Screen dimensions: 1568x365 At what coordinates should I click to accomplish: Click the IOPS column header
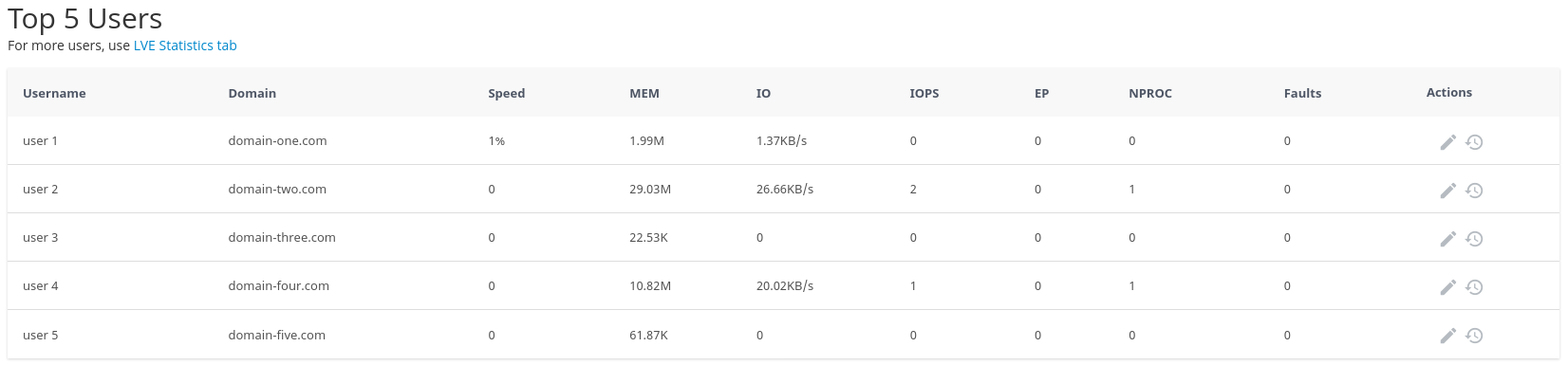coord(924,93)
